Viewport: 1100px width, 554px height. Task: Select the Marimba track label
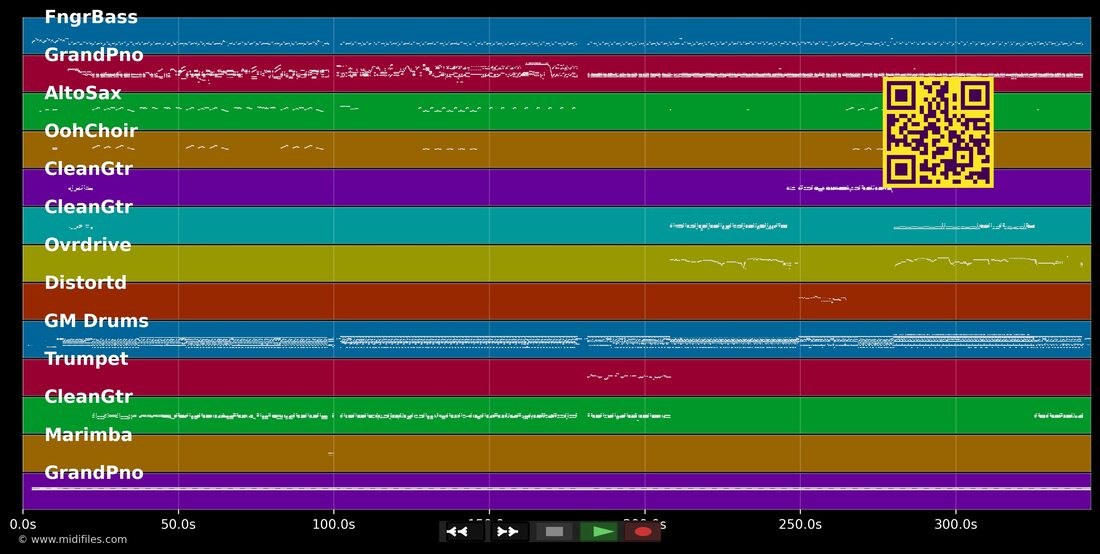click(x=88, y=435)
